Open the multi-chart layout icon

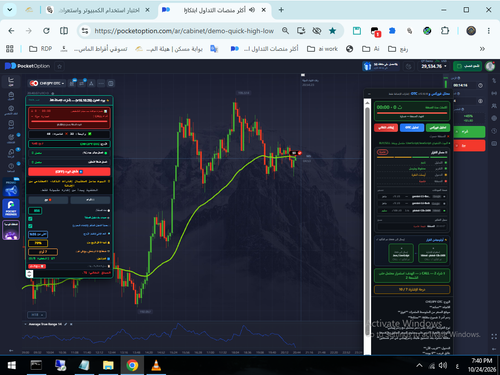tap(111, 83)
